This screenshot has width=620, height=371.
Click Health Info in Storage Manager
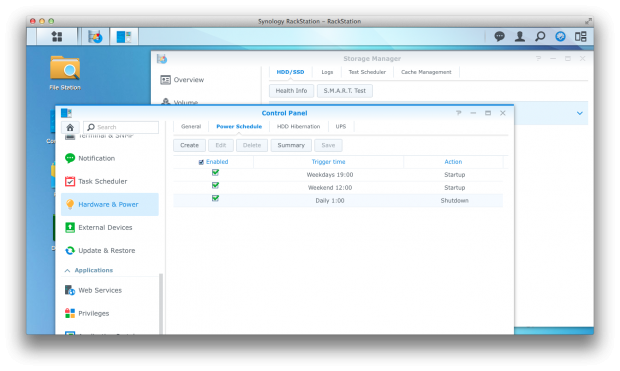pos(291,91)
